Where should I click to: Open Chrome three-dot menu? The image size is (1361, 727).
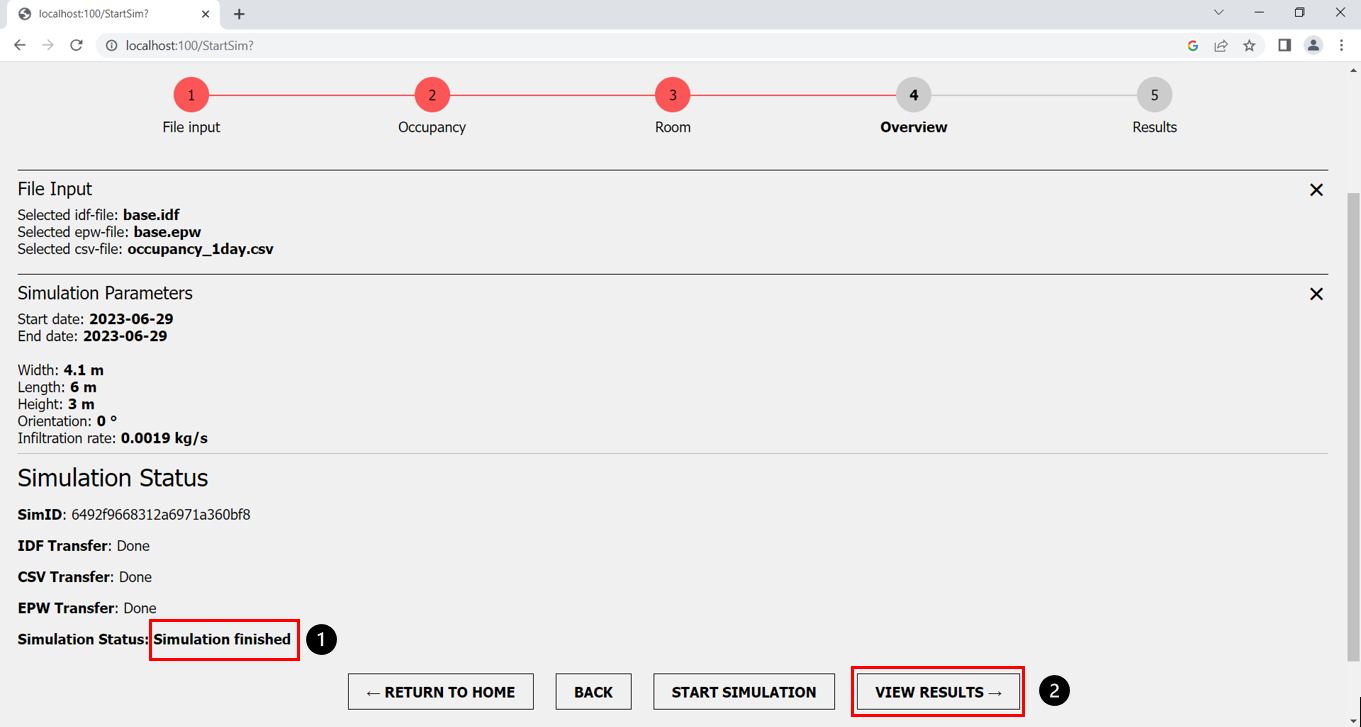(x=1341, y=45)
